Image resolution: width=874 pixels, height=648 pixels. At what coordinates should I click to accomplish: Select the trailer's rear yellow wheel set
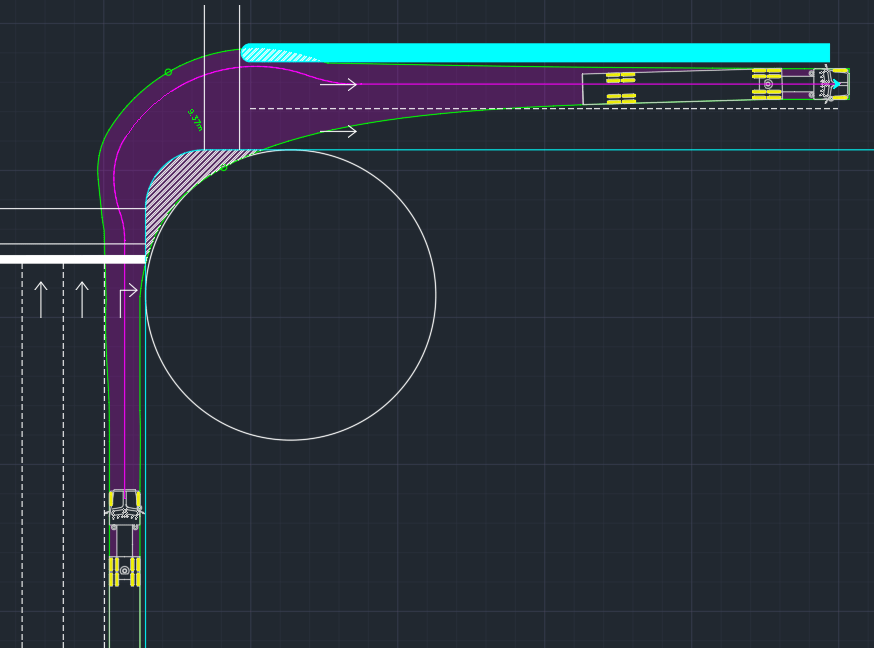621,87
